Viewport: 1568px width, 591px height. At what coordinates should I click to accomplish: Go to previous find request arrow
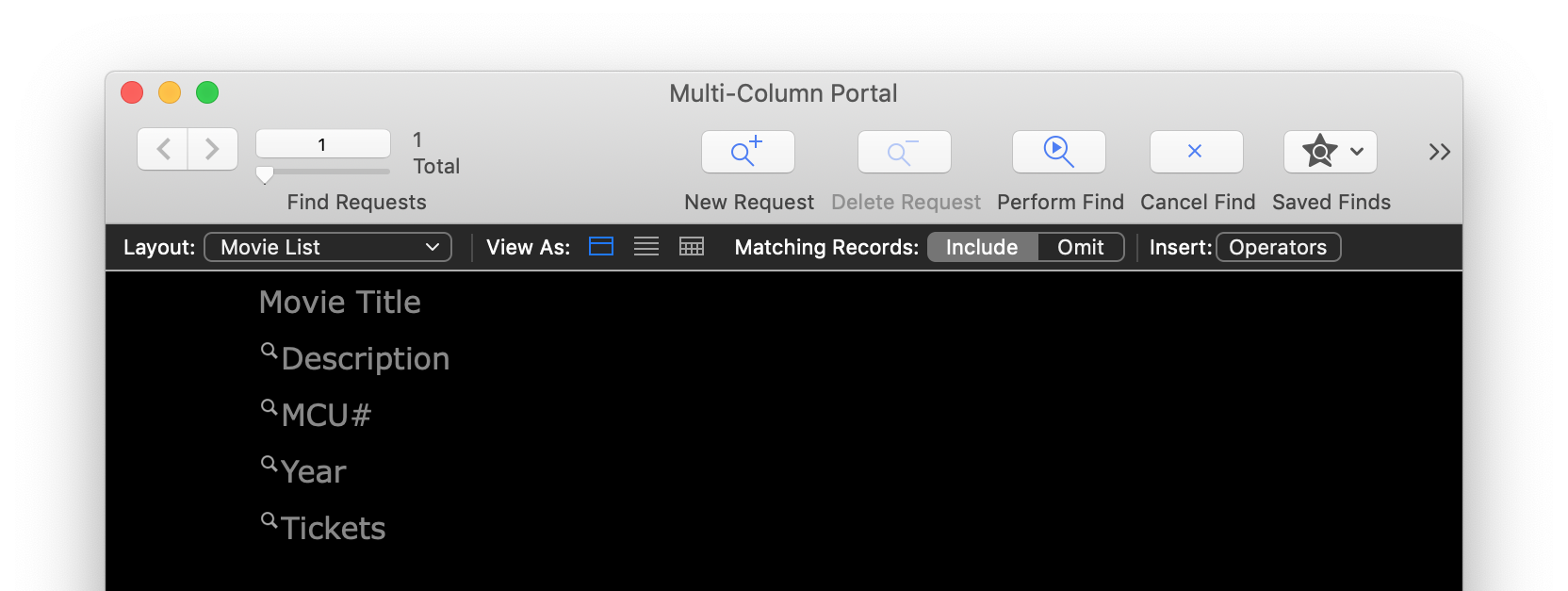164,149
